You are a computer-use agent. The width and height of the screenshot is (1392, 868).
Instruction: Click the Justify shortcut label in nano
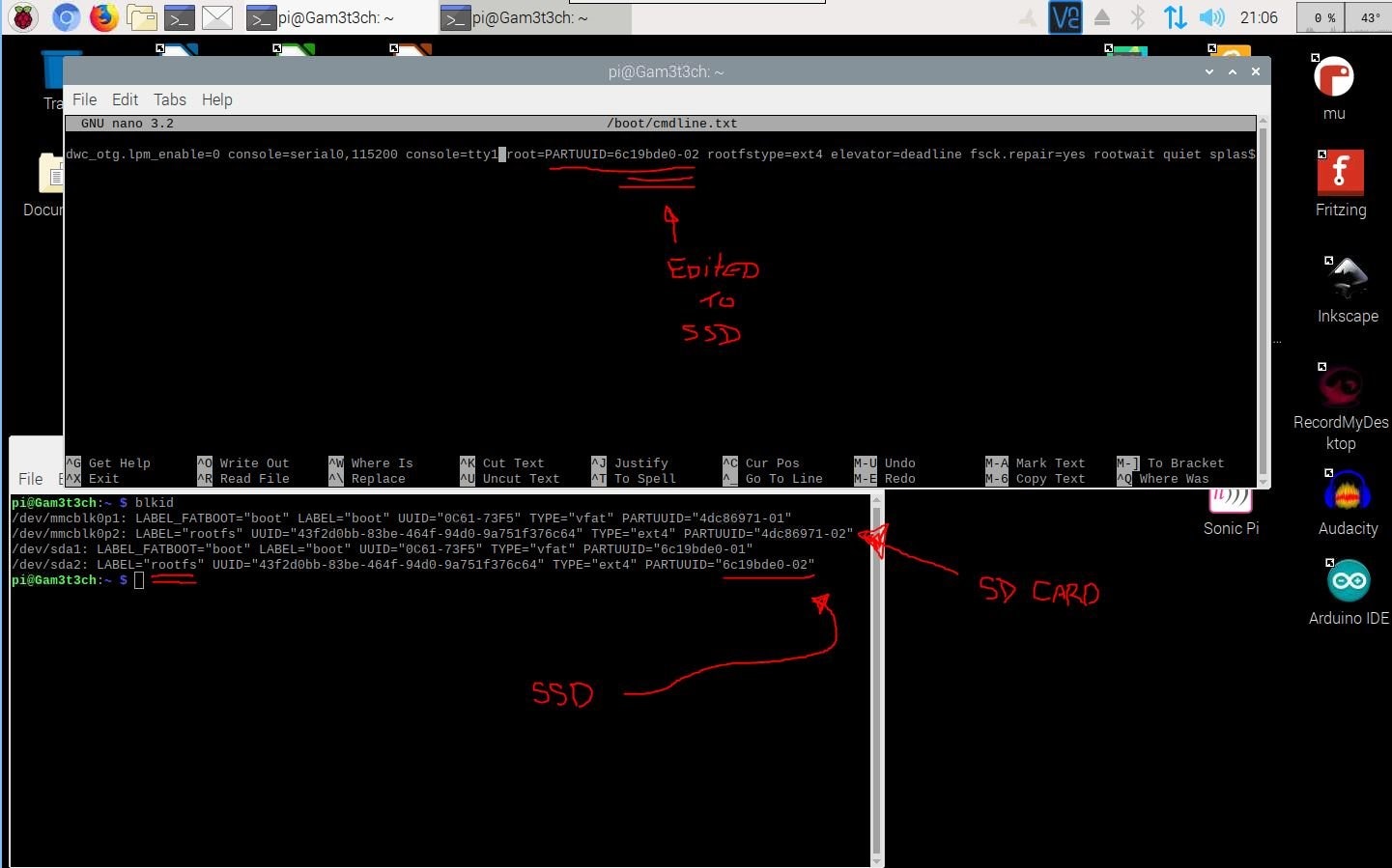coord(641,463)
